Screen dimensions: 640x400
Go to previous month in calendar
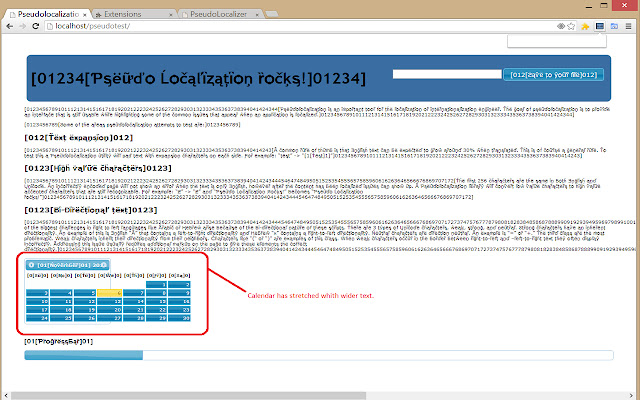coord(31,265)
